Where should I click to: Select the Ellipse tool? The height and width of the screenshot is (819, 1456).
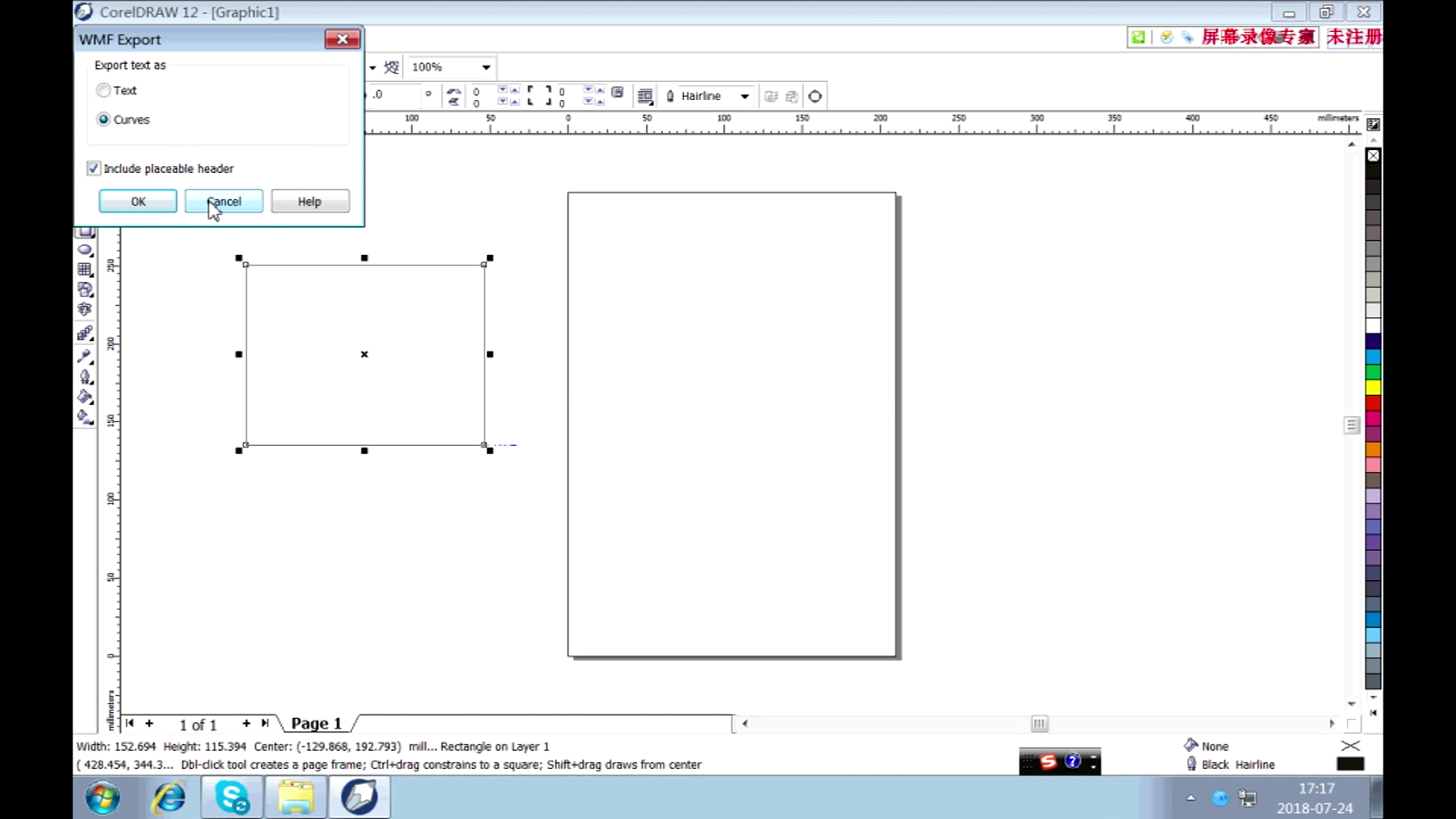(85, 250)
